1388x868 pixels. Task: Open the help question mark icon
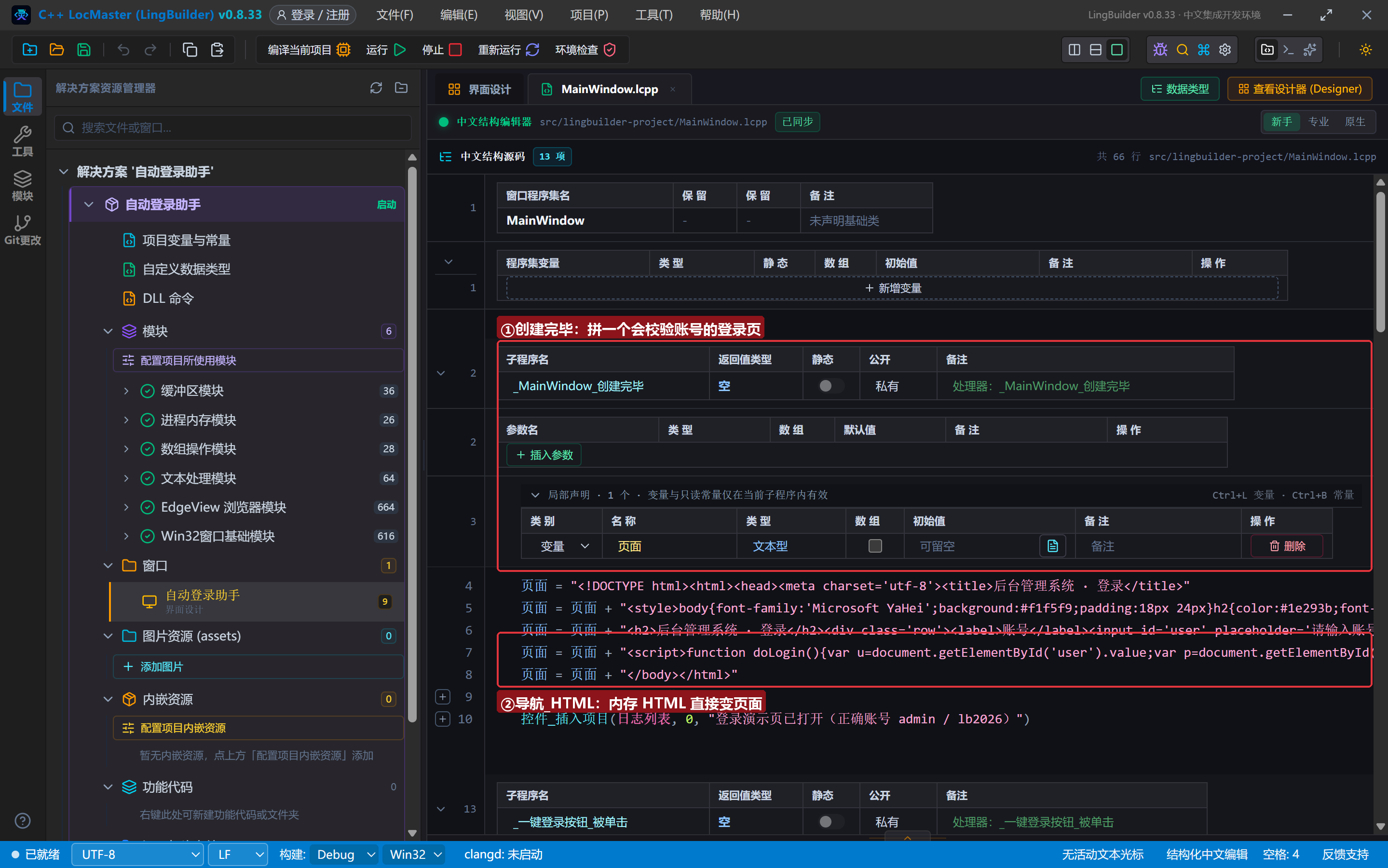pyautogui.click(x=22, y=821)
